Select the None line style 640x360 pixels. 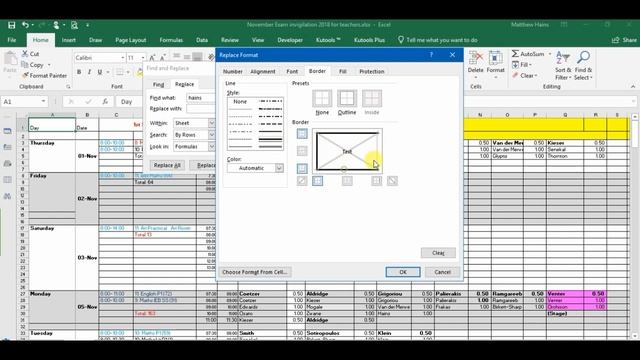click(240, 102)
